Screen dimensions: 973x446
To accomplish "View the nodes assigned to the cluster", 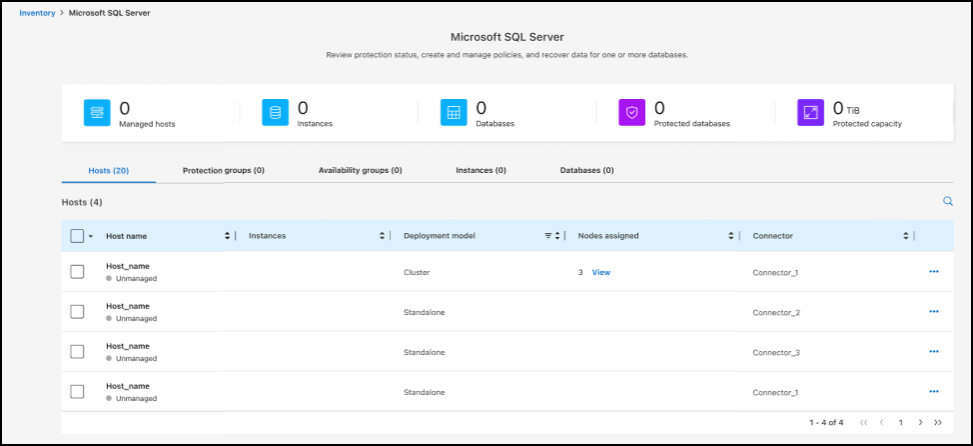I will pyautogui.click(x=601, y=272).
